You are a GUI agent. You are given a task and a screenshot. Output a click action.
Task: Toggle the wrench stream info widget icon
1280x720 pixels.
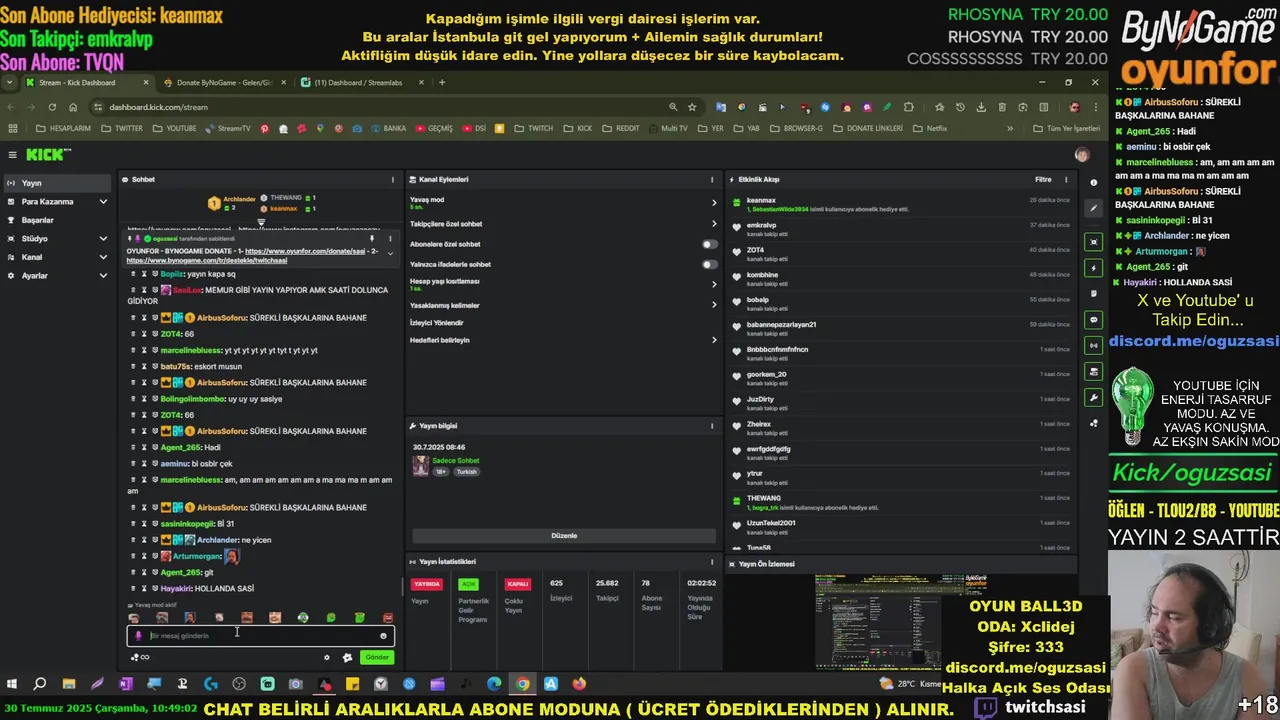point(1093,397)
